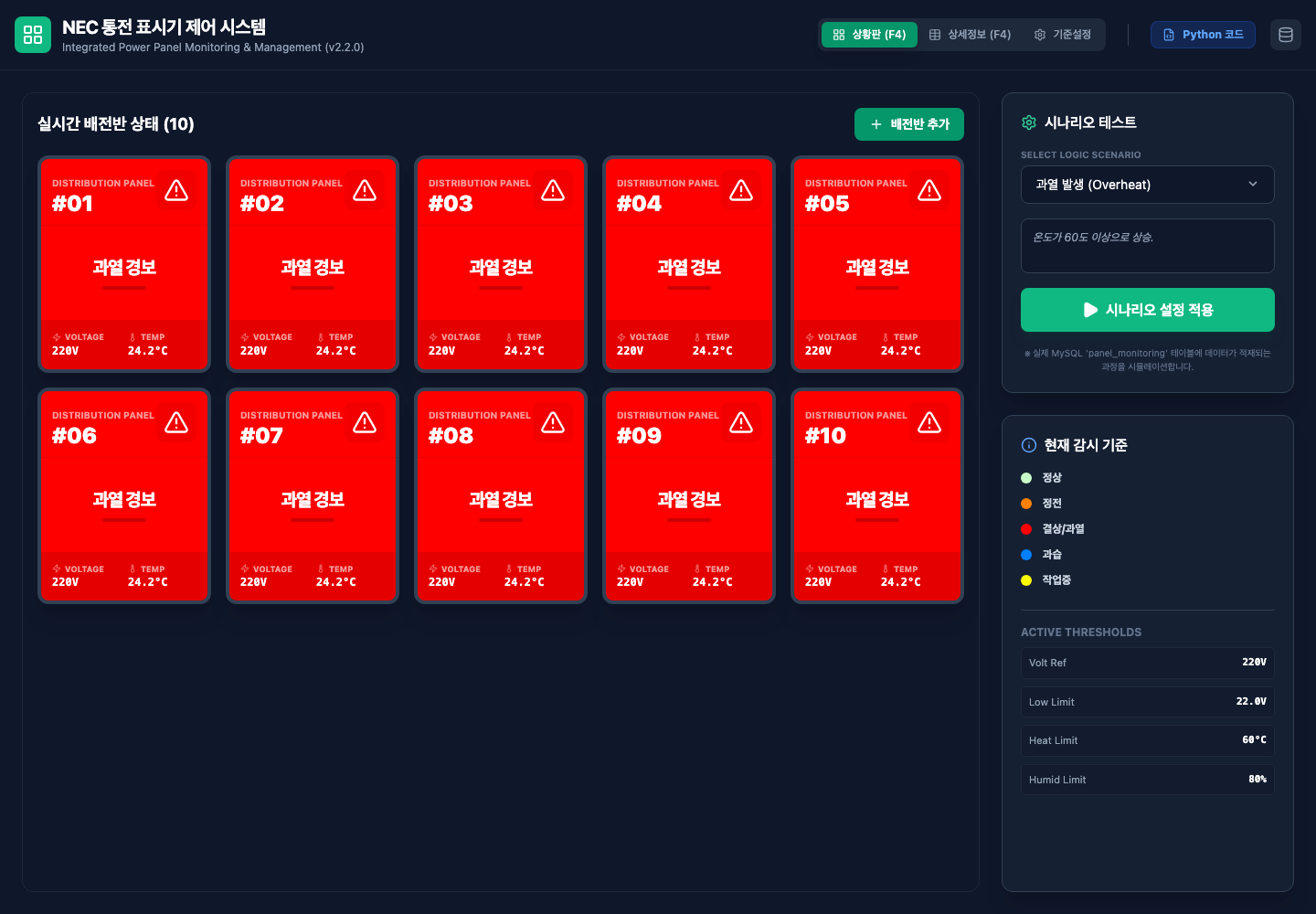Click the Heat Limit threshold row
Screen dimensions: 1316x914
pyautogui.click(x=1148, y=740)
